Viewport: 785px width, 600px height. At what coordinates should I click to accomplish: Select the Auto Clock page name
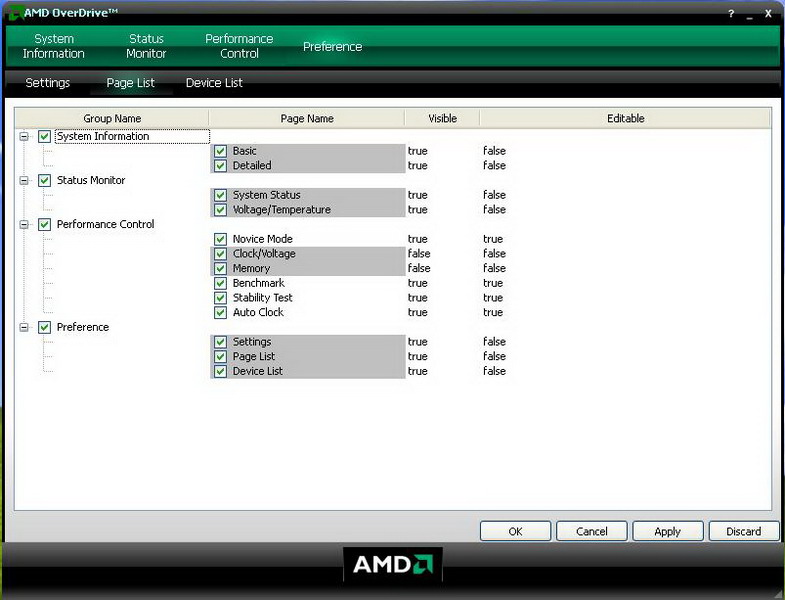click(258, 313)
